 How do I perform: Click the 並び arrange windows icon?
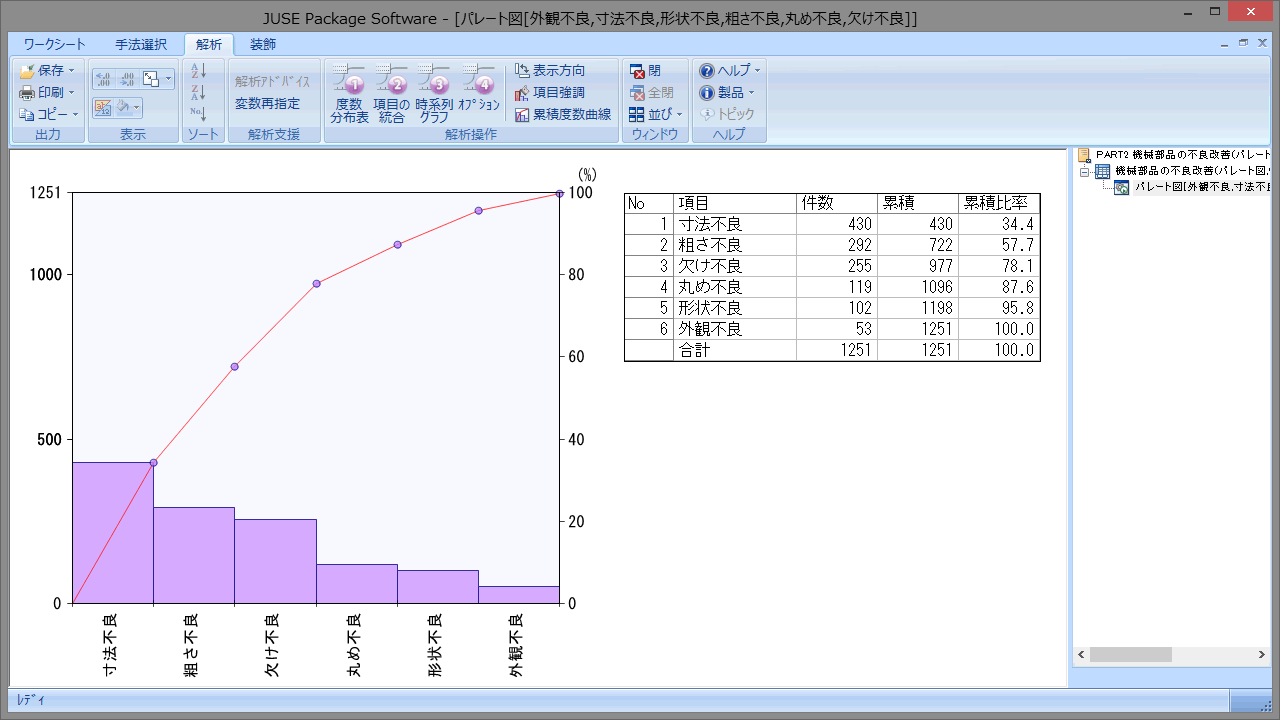(638, 115)
